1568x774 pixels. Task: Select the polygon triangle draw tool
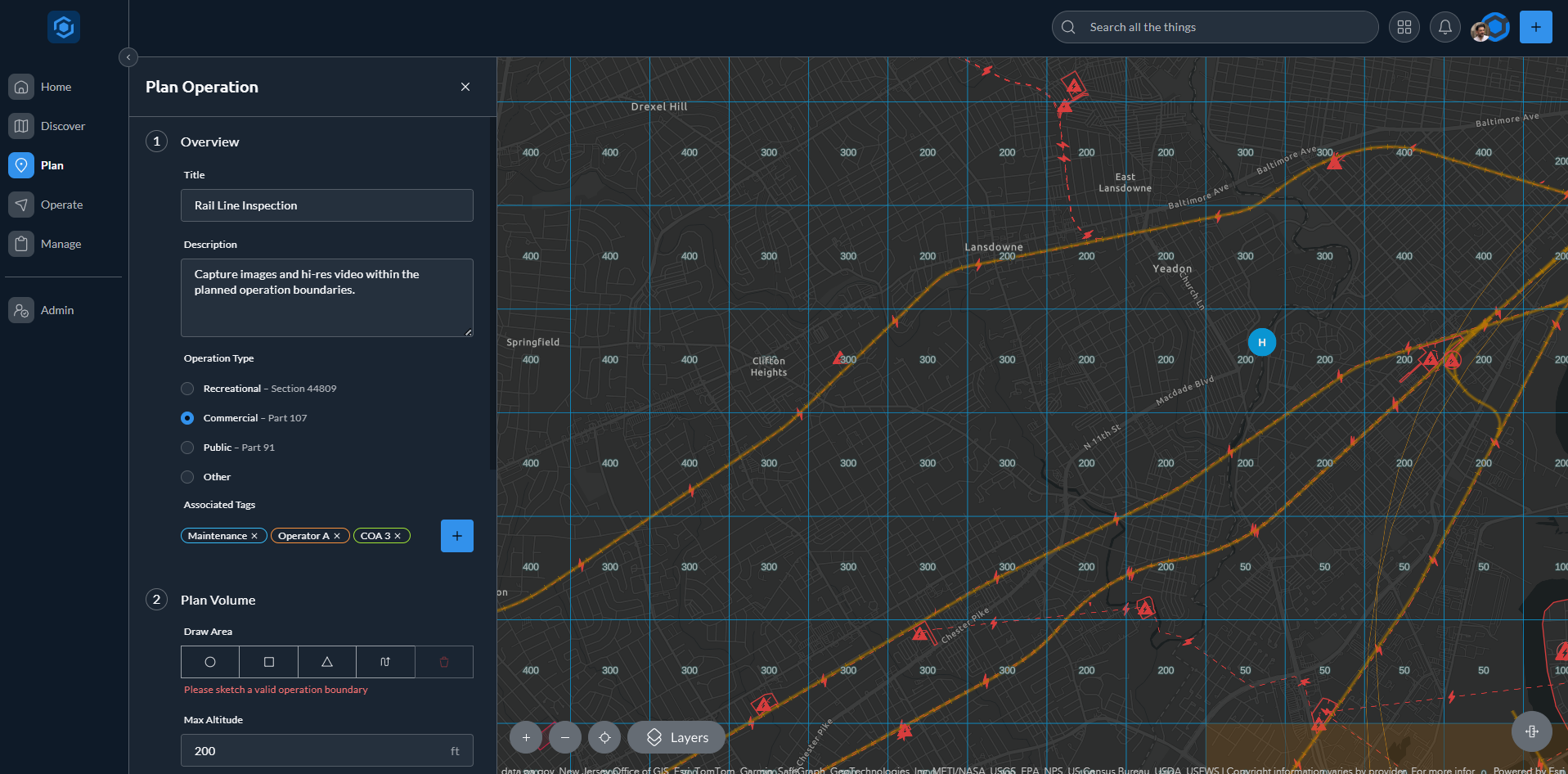(x=327, y=662)
